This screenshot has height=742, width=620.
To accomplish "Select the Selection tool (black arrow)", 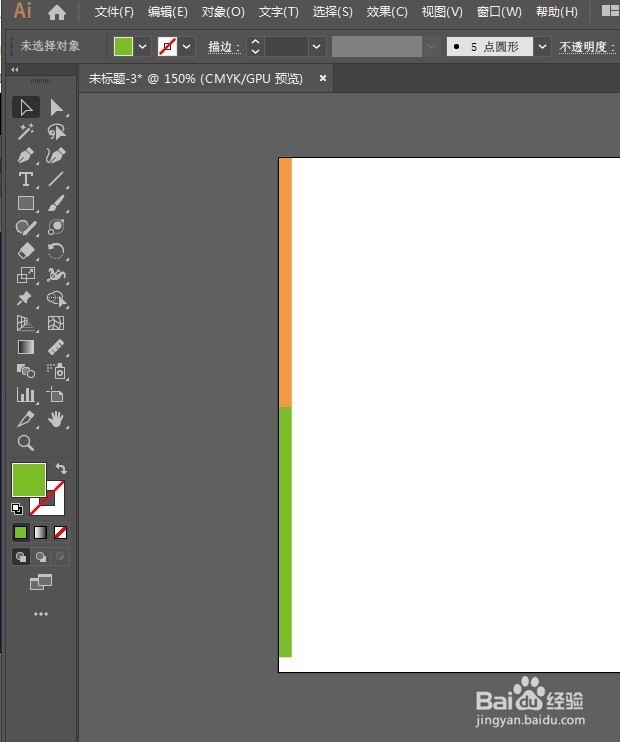I will click(x=26, y=107).
